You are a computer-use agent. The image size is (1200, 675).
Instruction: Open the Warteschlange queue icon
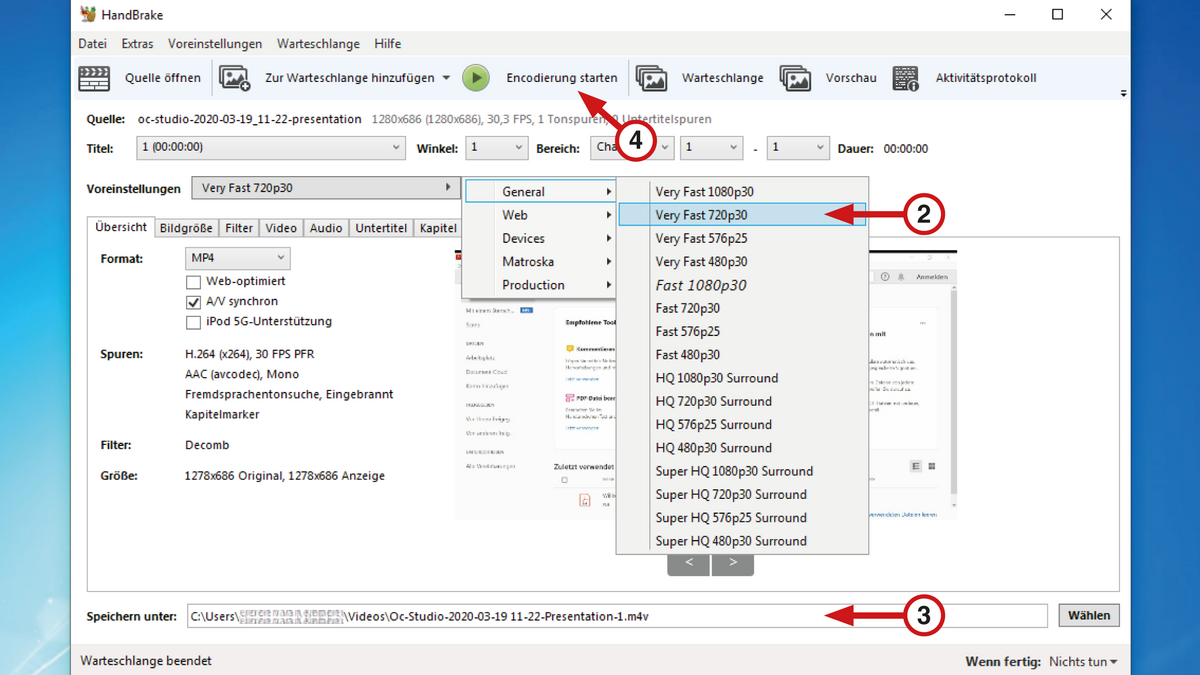(x=651, y=78)
